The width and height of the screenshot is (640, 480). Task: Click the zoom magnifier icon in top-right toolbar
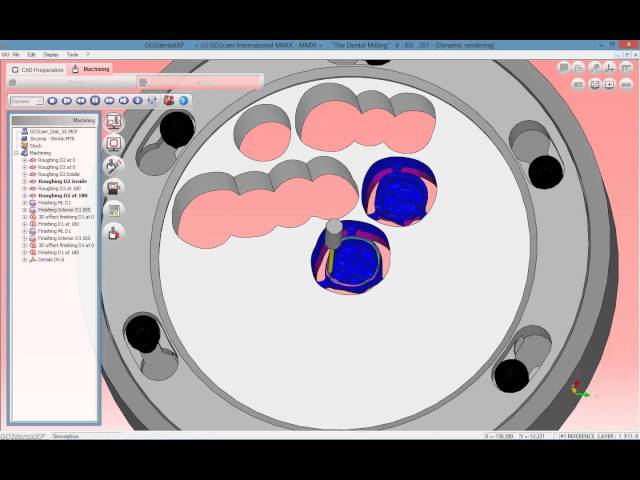596,68
